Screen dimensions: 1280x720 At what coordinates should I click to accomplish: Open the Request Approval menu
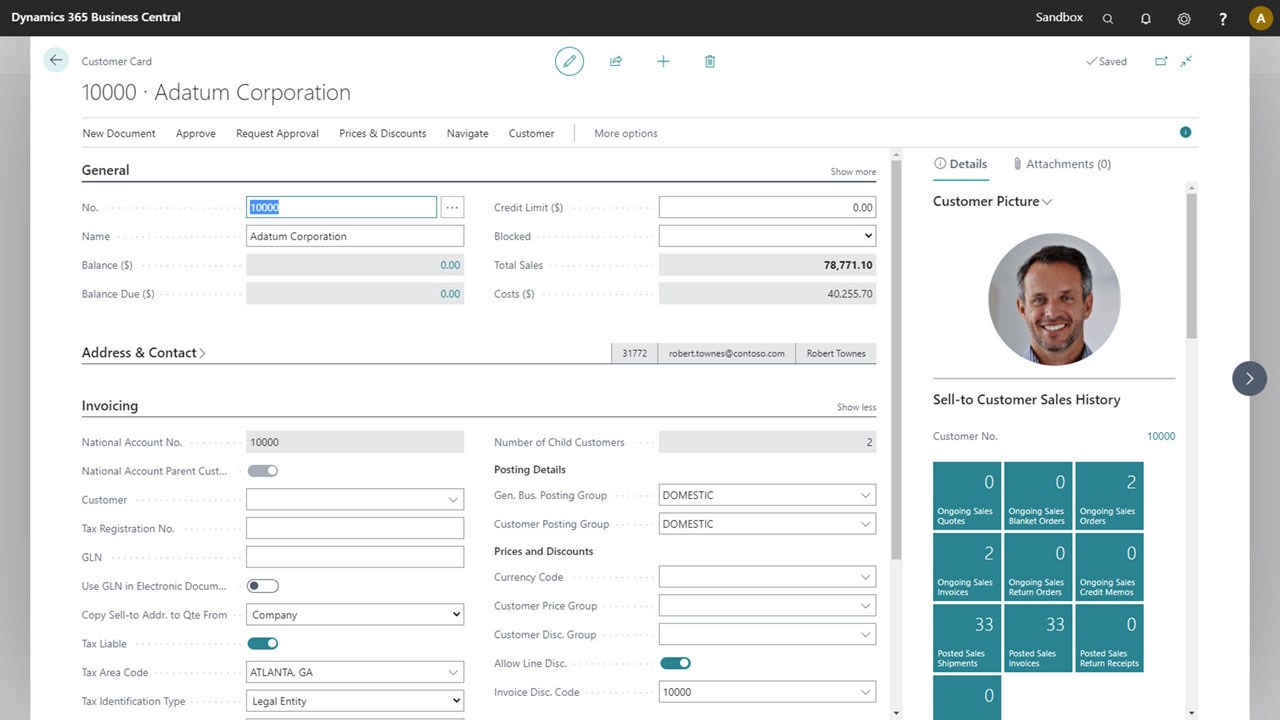click(x=277, y=133)
